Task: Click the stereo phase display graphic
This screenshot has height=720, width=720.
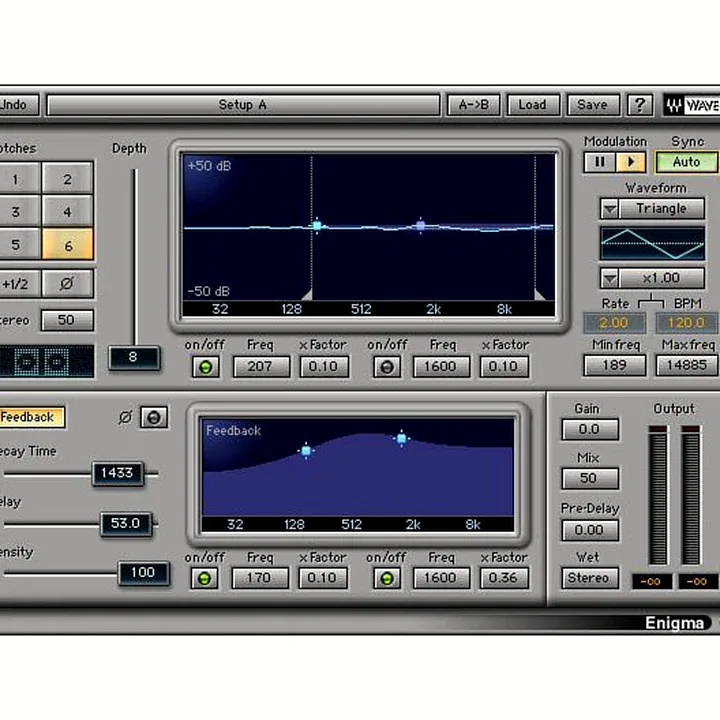Action: (x=46, y=362)
